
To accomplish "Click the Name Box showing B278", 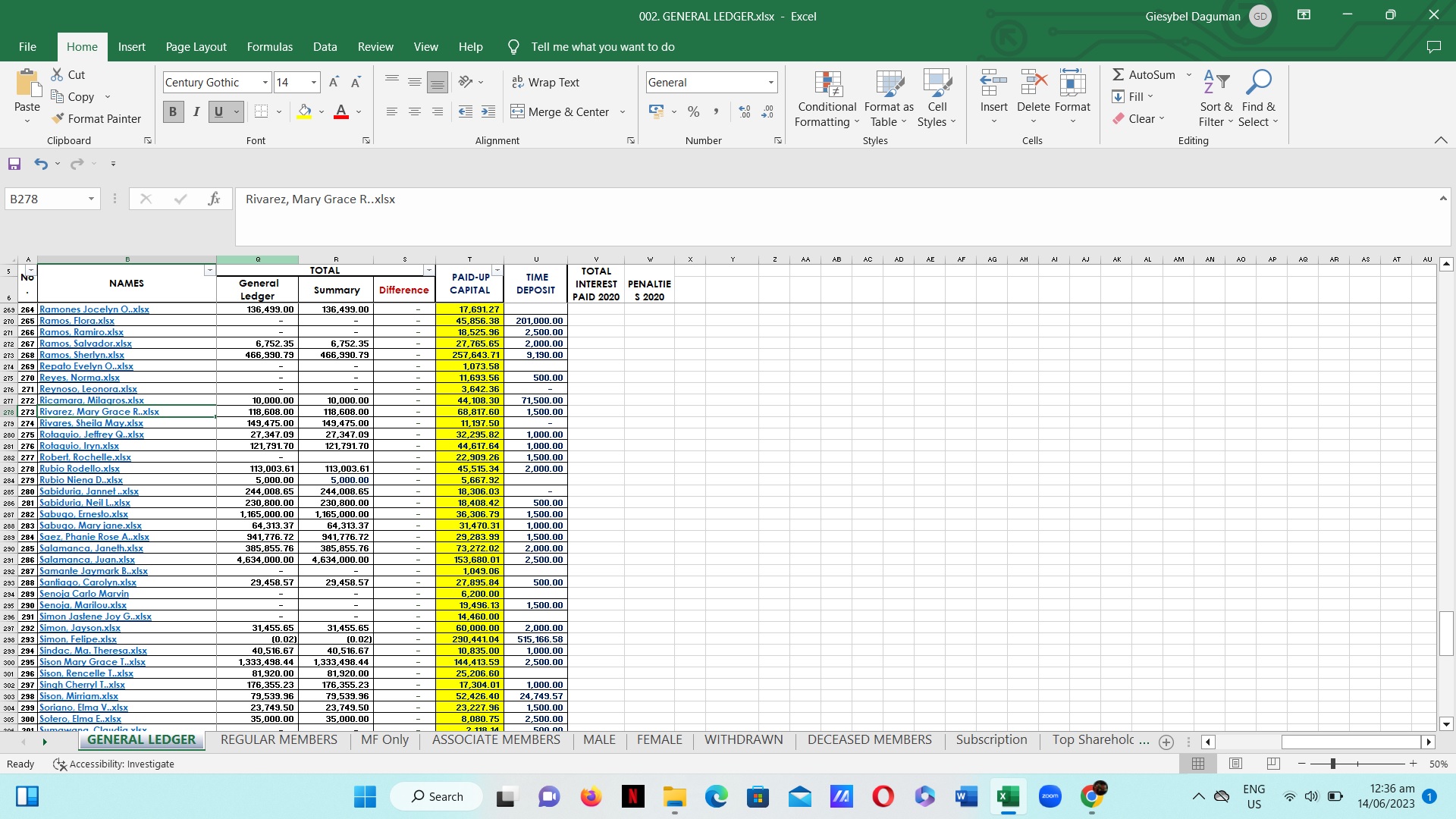I will 44,199.
